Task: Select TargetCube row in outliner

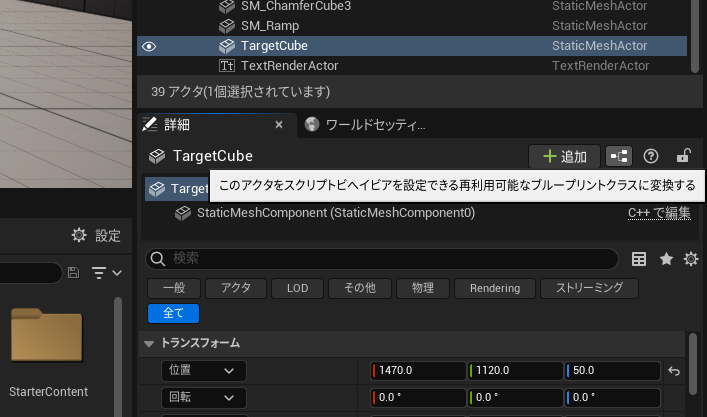Action: pos(412,46)
